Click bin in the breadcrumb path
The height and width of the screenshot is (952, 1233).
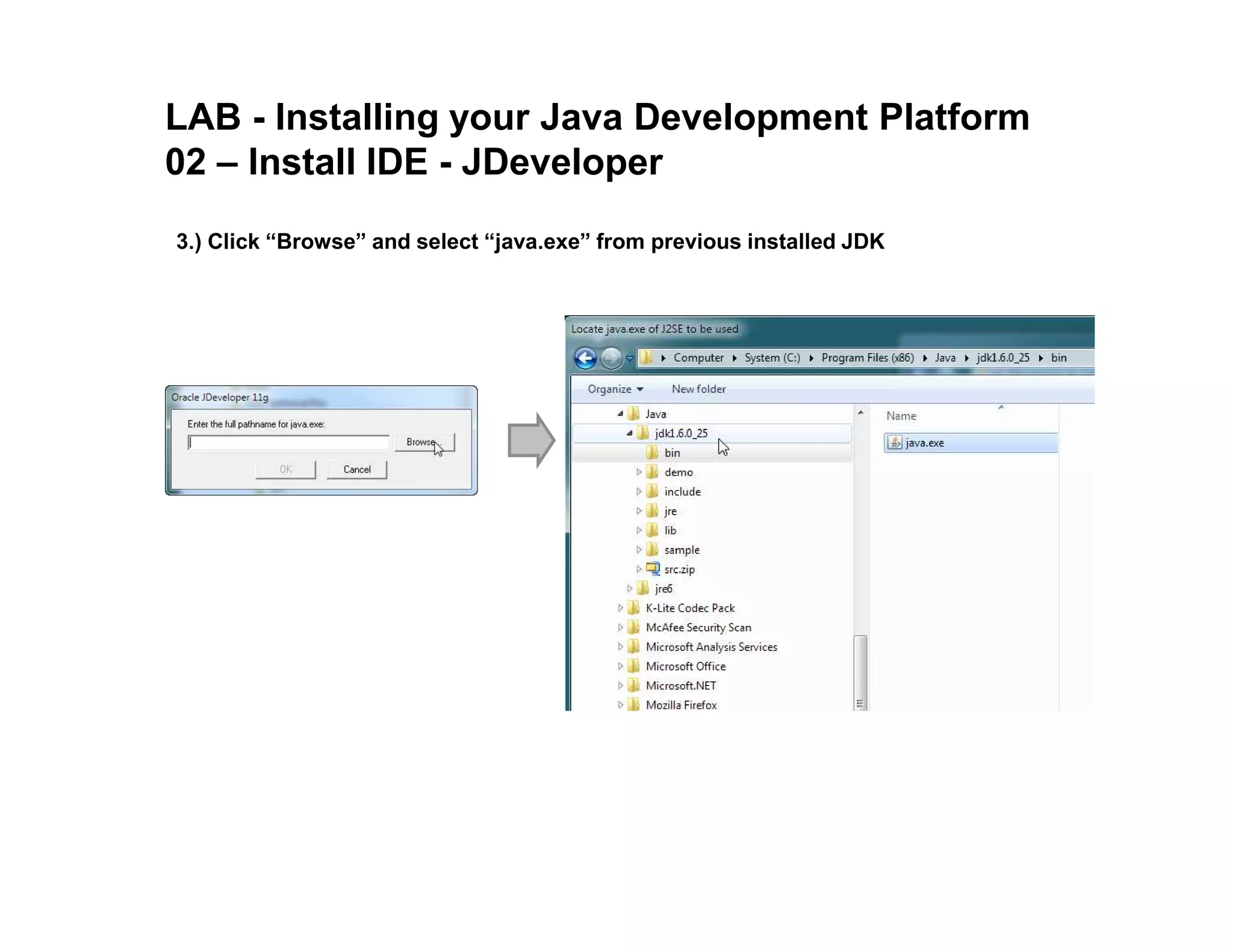1058,357
